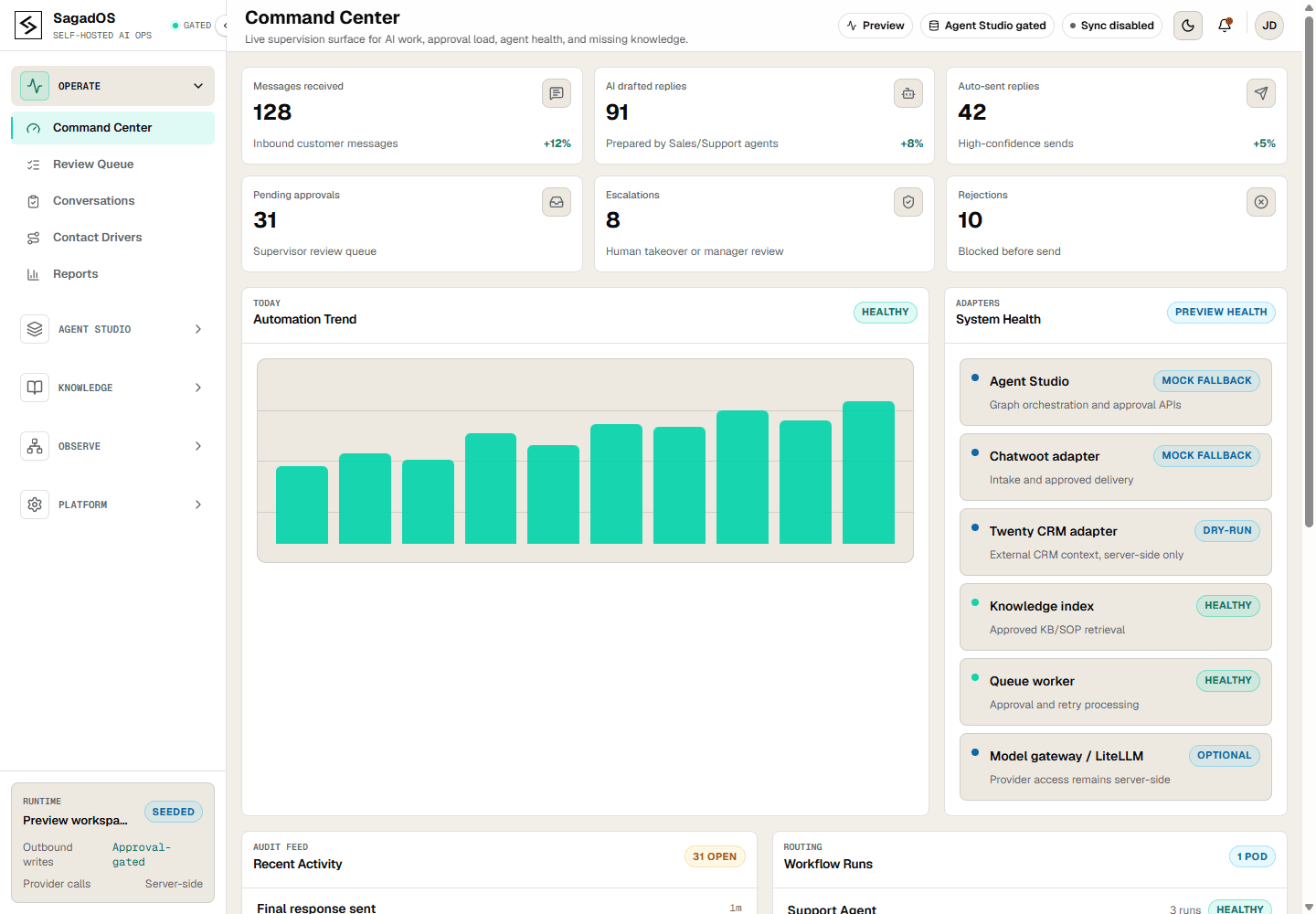
Task: Click the Preview button in header
Action: [x=876, y=26]
